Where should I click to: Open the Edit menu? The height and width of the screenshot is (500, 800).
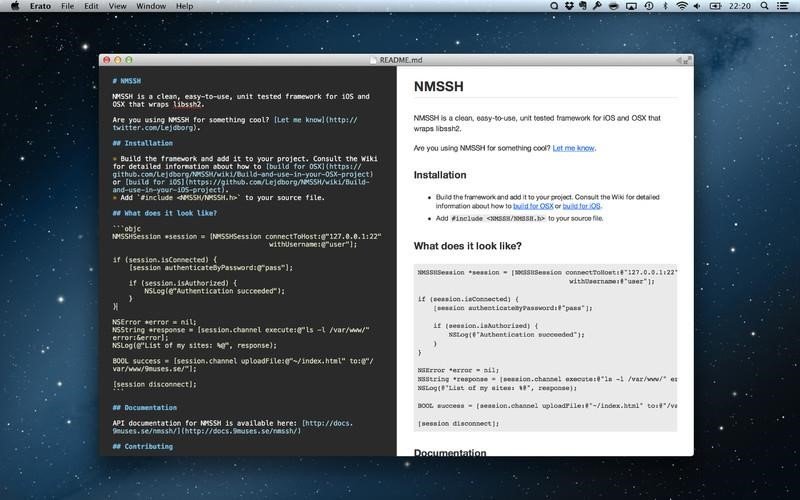tap(91, 6)
